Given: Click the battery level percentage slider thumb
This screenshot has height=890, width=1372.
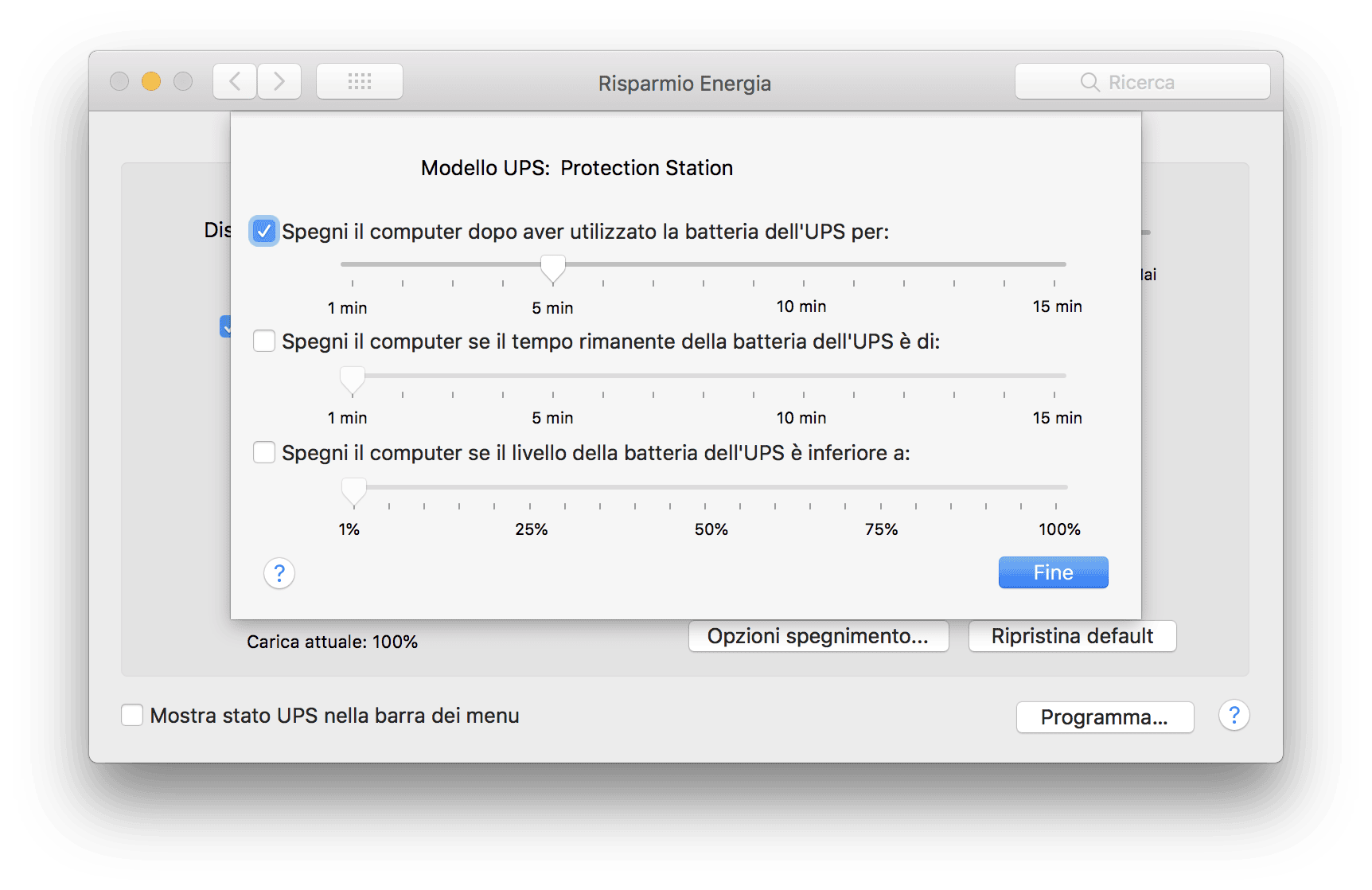Looking at the screenshot, I should tap(354, 492).
